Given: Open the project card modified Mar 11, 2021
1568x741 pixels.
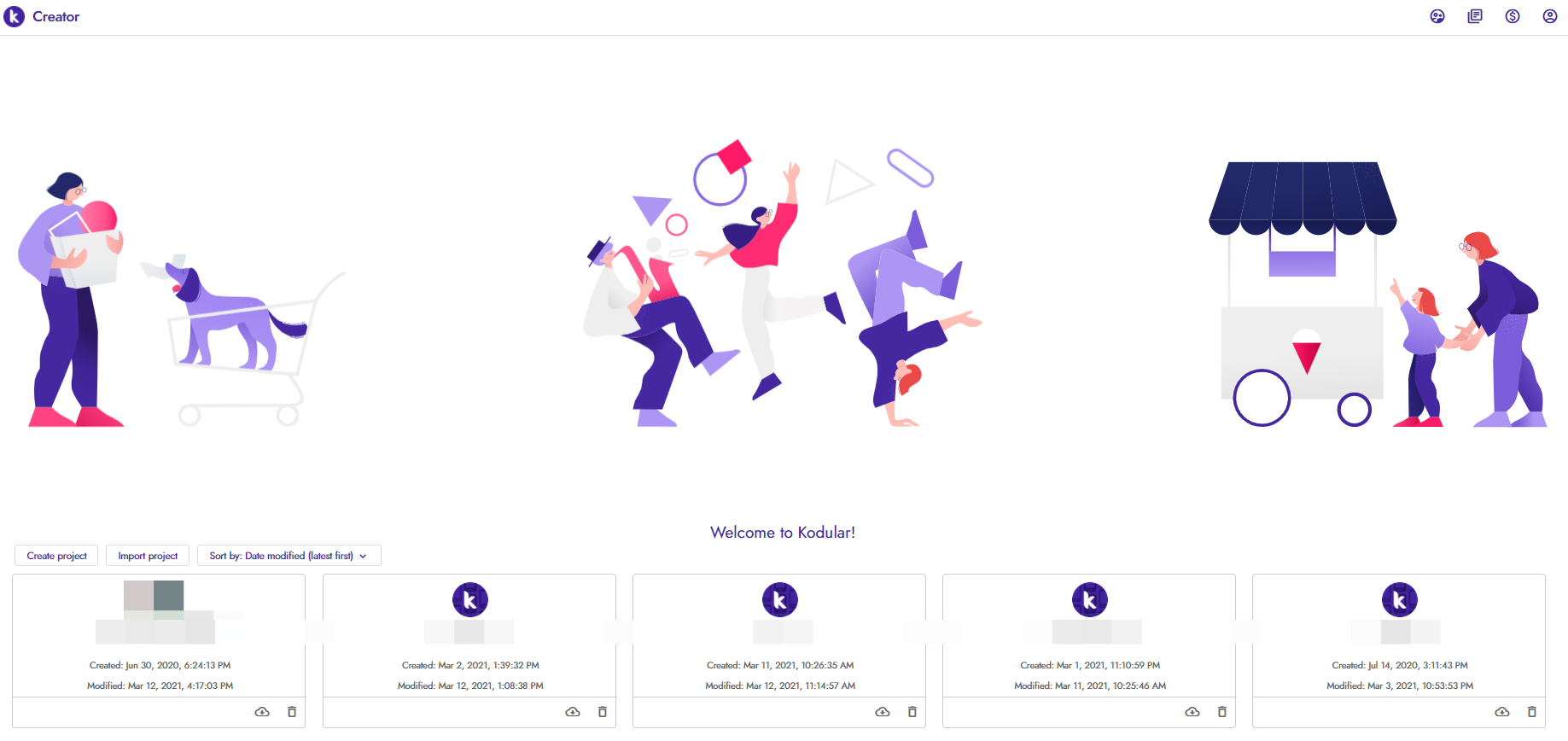Looking at the screenshot, I should pos(1089,636).
